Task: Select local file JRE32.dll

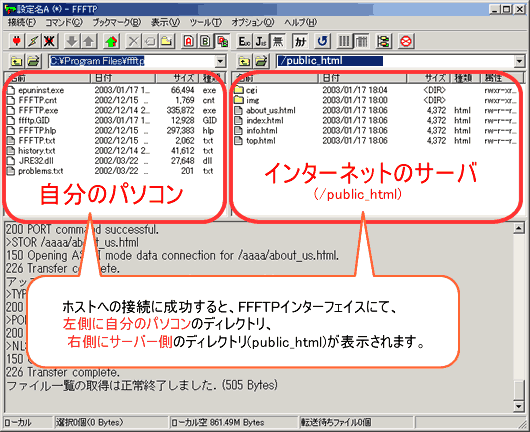Action: 36,161
